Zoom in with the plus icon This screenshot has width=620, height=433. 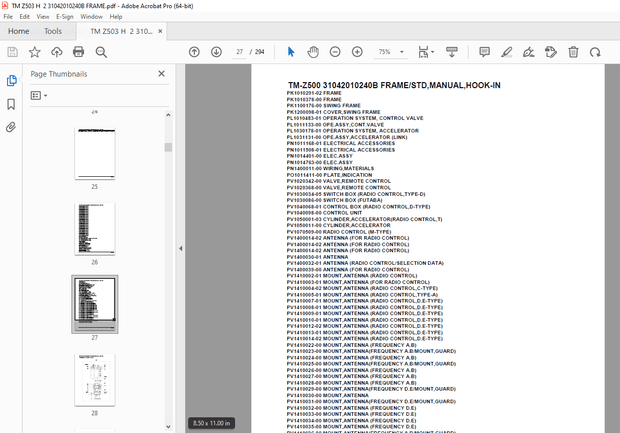point(357,52)
